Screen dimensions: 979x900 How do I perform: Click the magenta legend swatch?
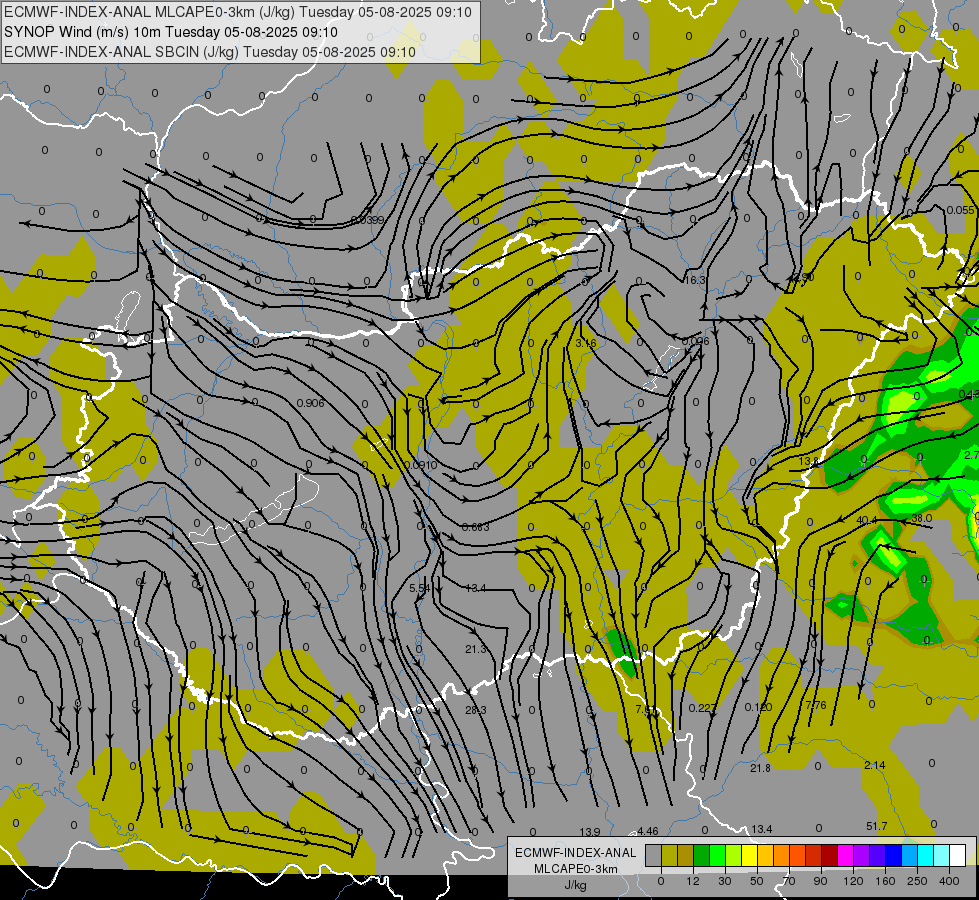846,855
